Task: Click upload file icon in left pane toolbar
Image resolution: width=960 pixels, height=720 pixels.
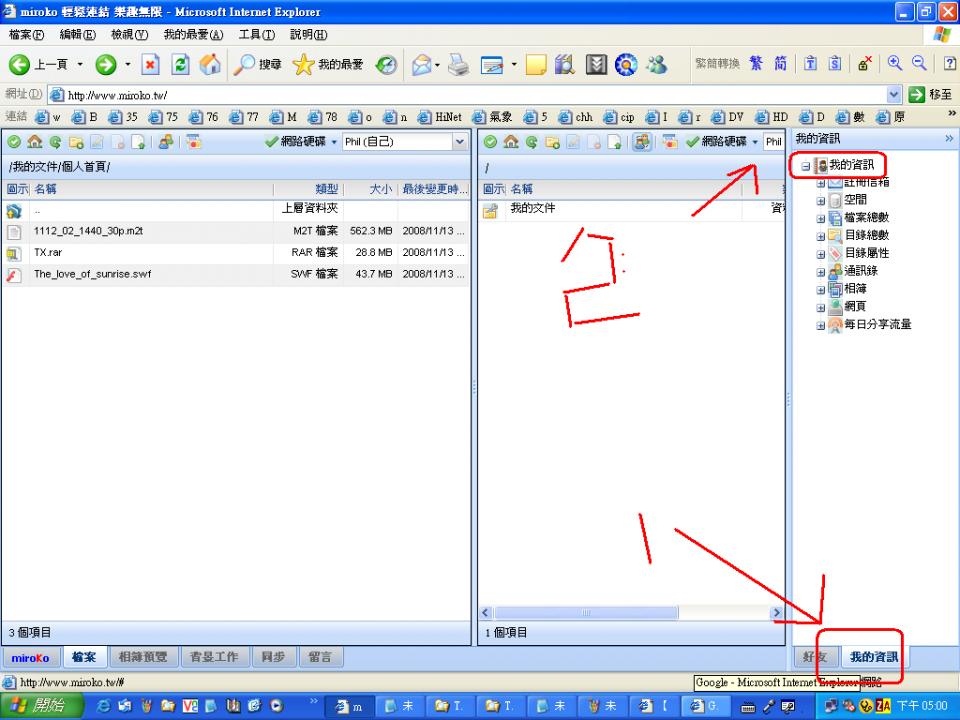Action: [138, 142]
